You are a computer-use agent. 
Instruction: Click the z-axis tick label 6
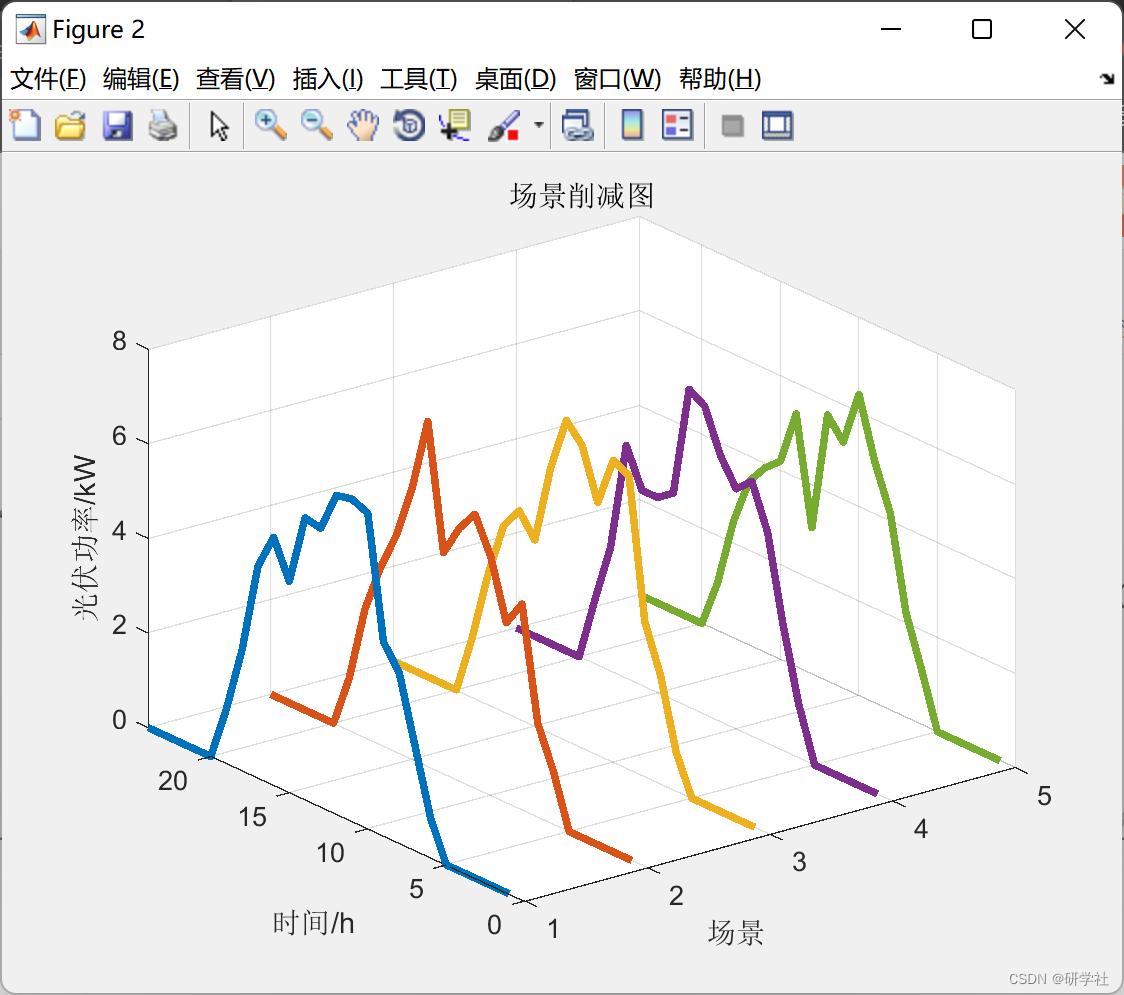pyautogui.click(x=119, y=436)
